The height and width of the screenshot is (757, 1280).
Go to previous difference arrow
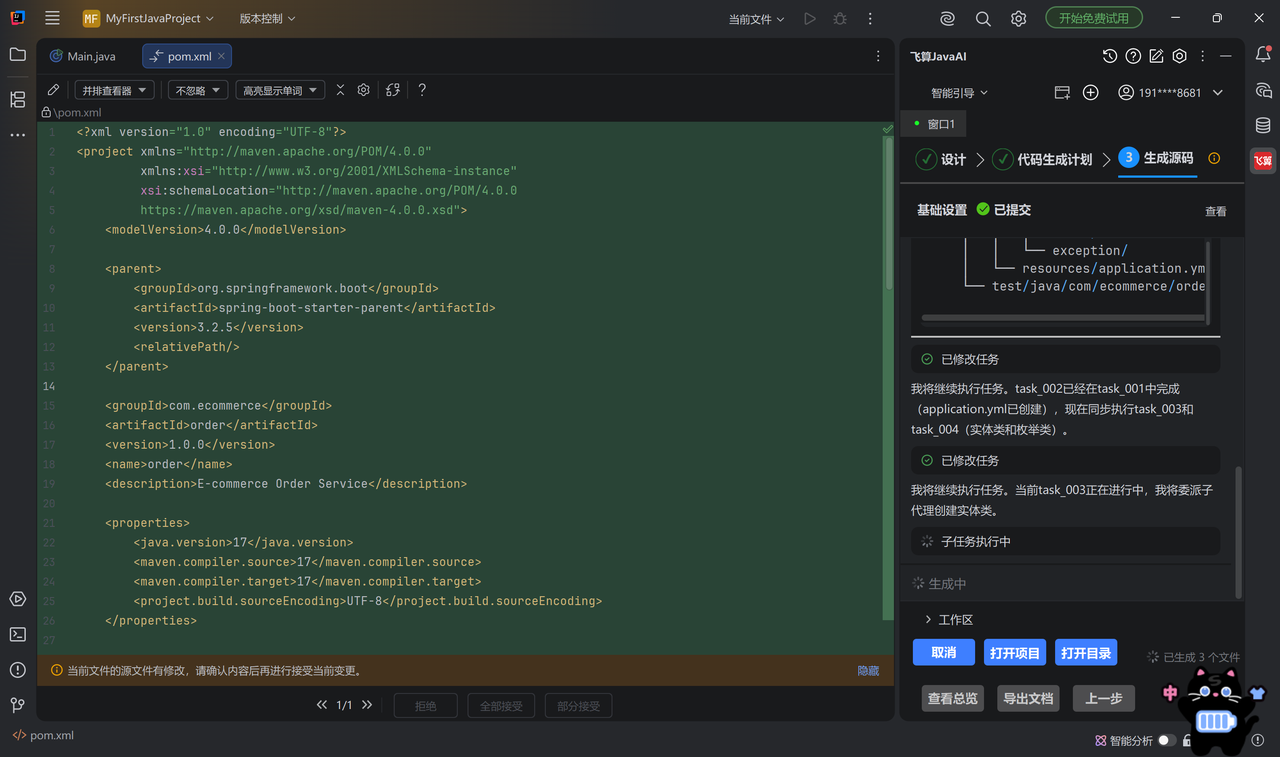(322, 705)
